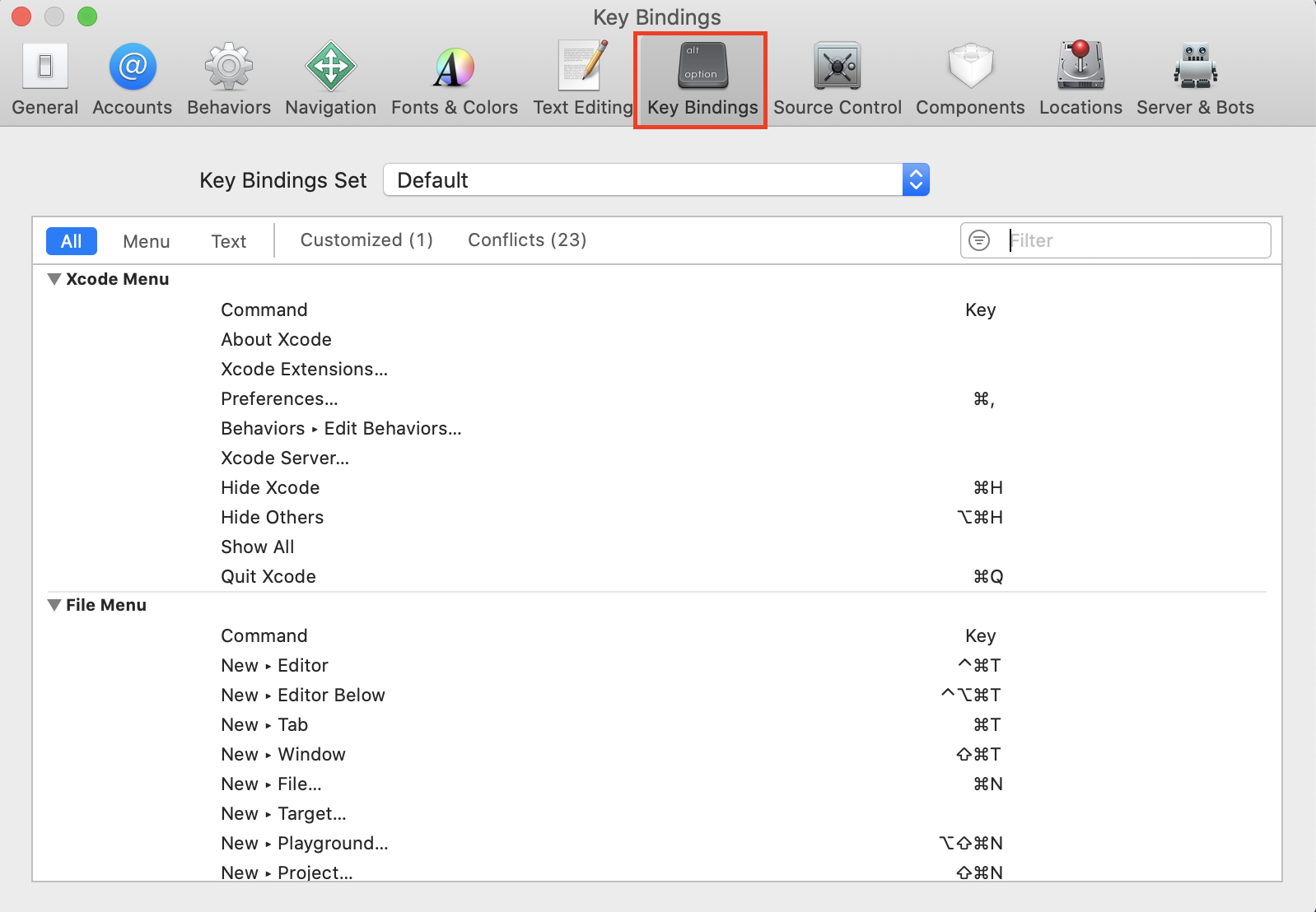This screenshot has height=912, width=1316.
Task: Click the filter options icon
Action: tap(979, 240)
